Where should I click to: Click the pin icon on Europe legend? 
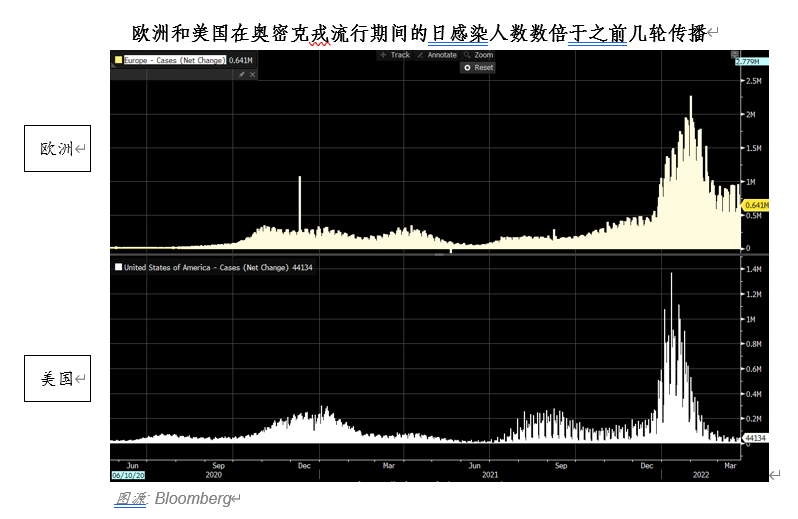coord(242,75)
